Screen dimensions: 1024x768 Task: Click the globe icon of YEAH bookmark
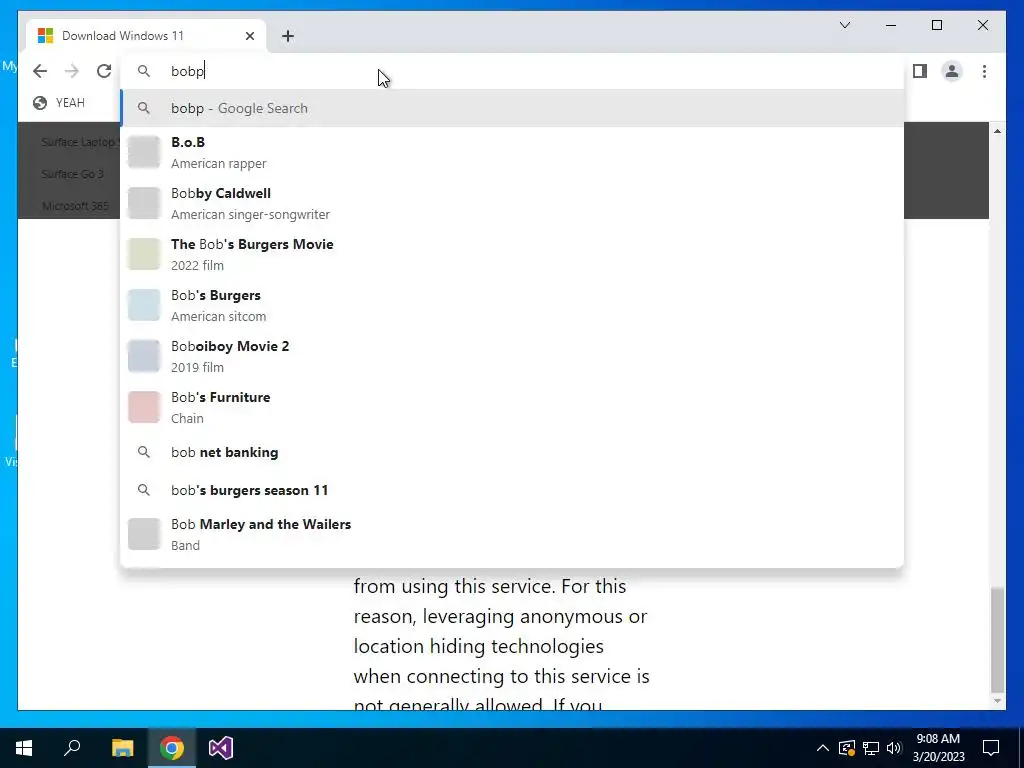point(40,103)
